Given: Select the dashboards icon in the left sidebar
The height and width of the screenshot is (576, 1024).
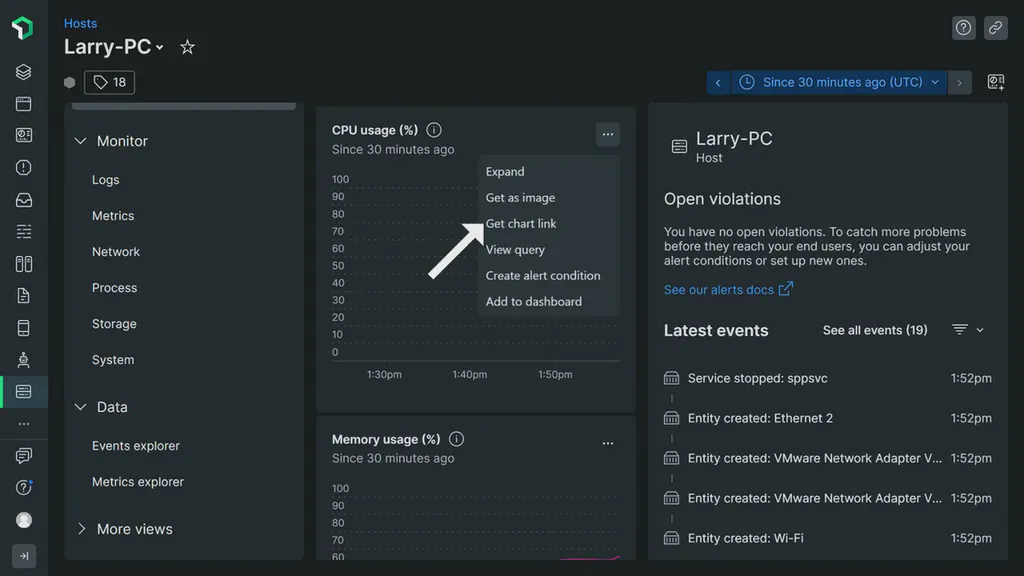Looking at the screenshot, I should [23, 135].
